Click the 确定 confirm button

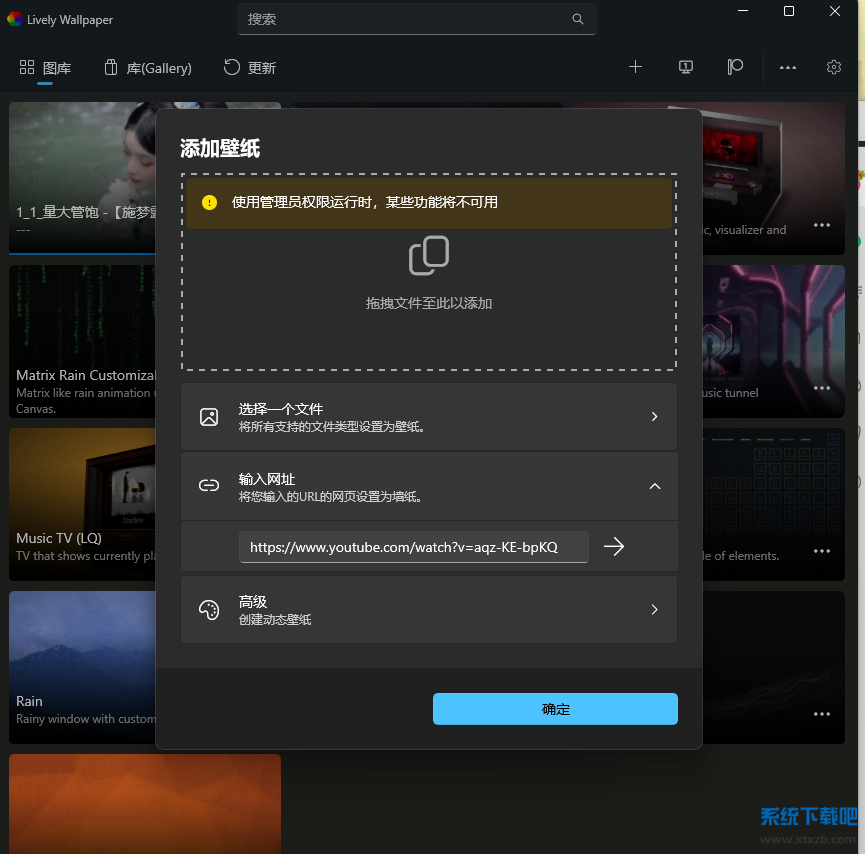tap(555, 709)
